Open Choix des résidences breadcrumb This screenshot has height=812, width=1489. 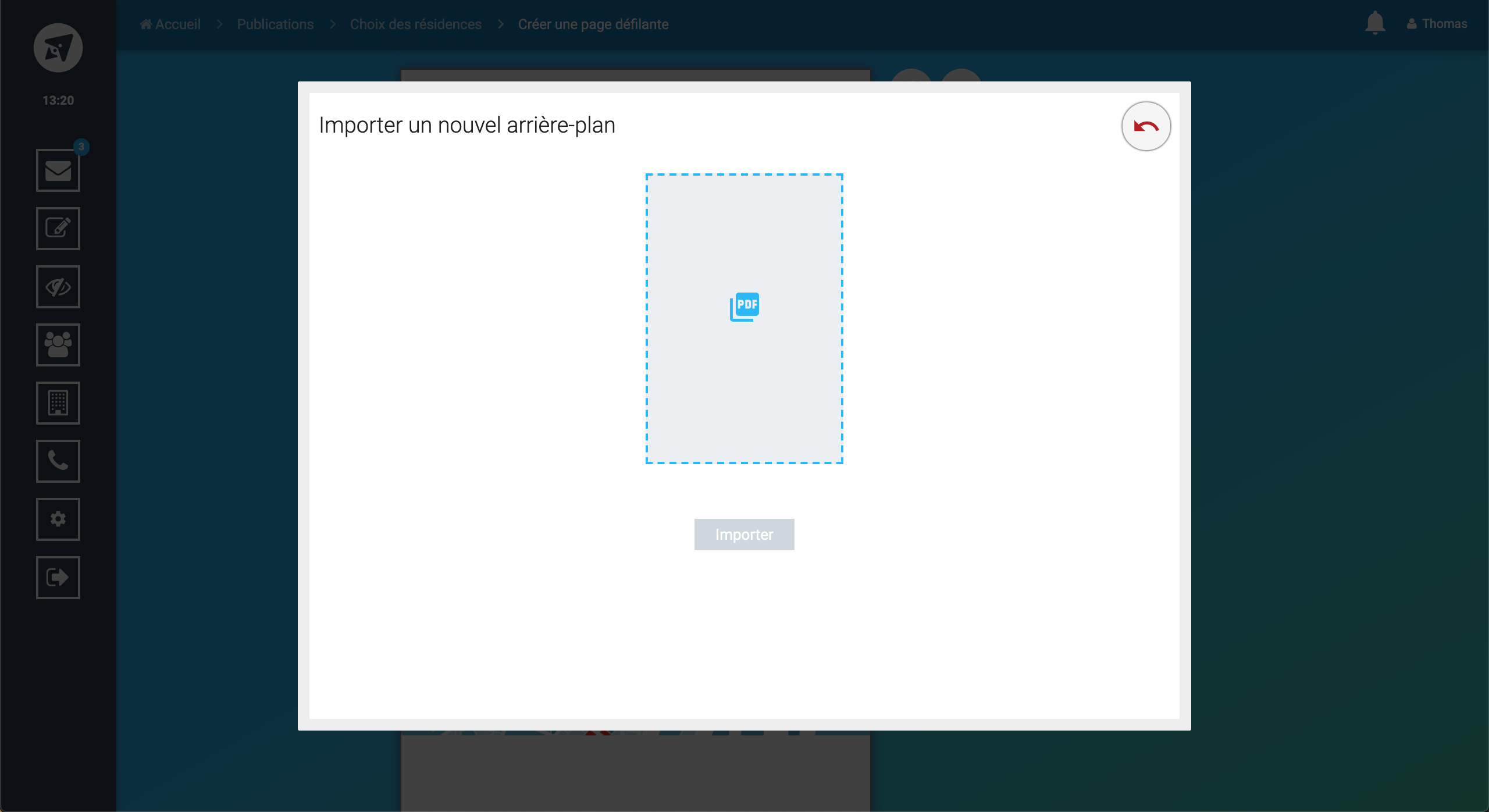pos(415,24)
